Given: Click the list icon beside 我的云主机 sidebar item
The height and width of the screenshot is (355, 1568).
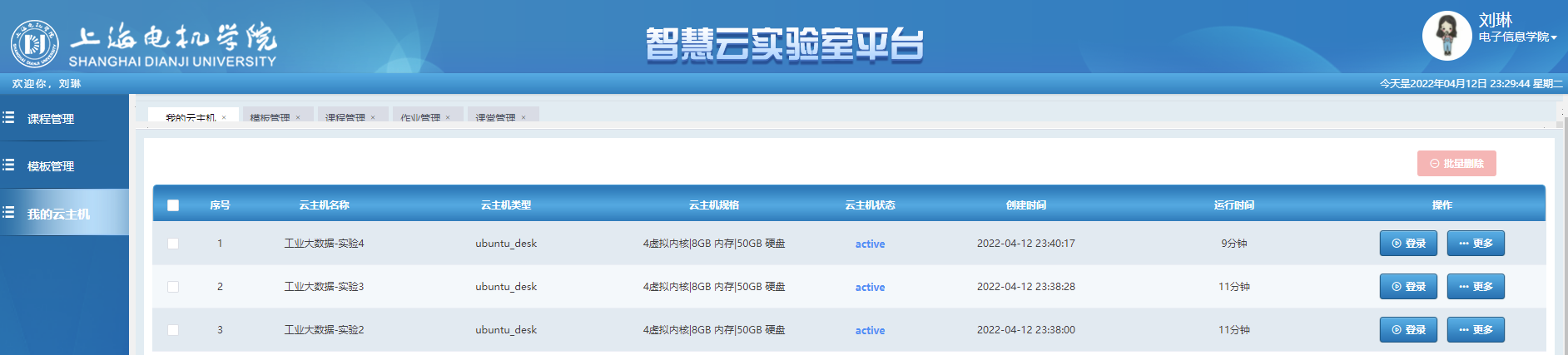Looking at the screenshot, I should 9,213.
